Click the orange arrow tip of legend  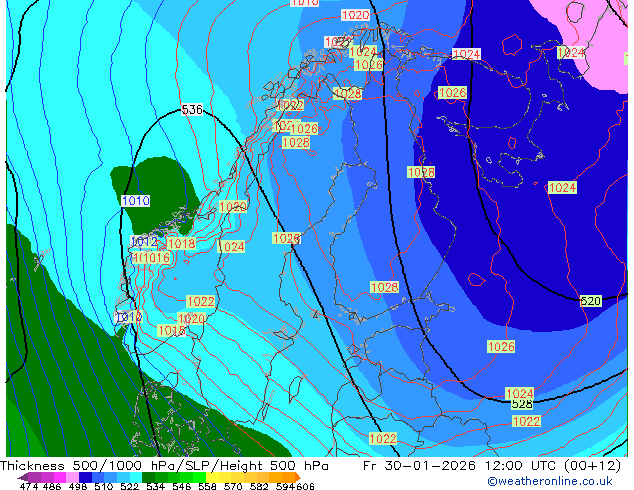(298, 477)
